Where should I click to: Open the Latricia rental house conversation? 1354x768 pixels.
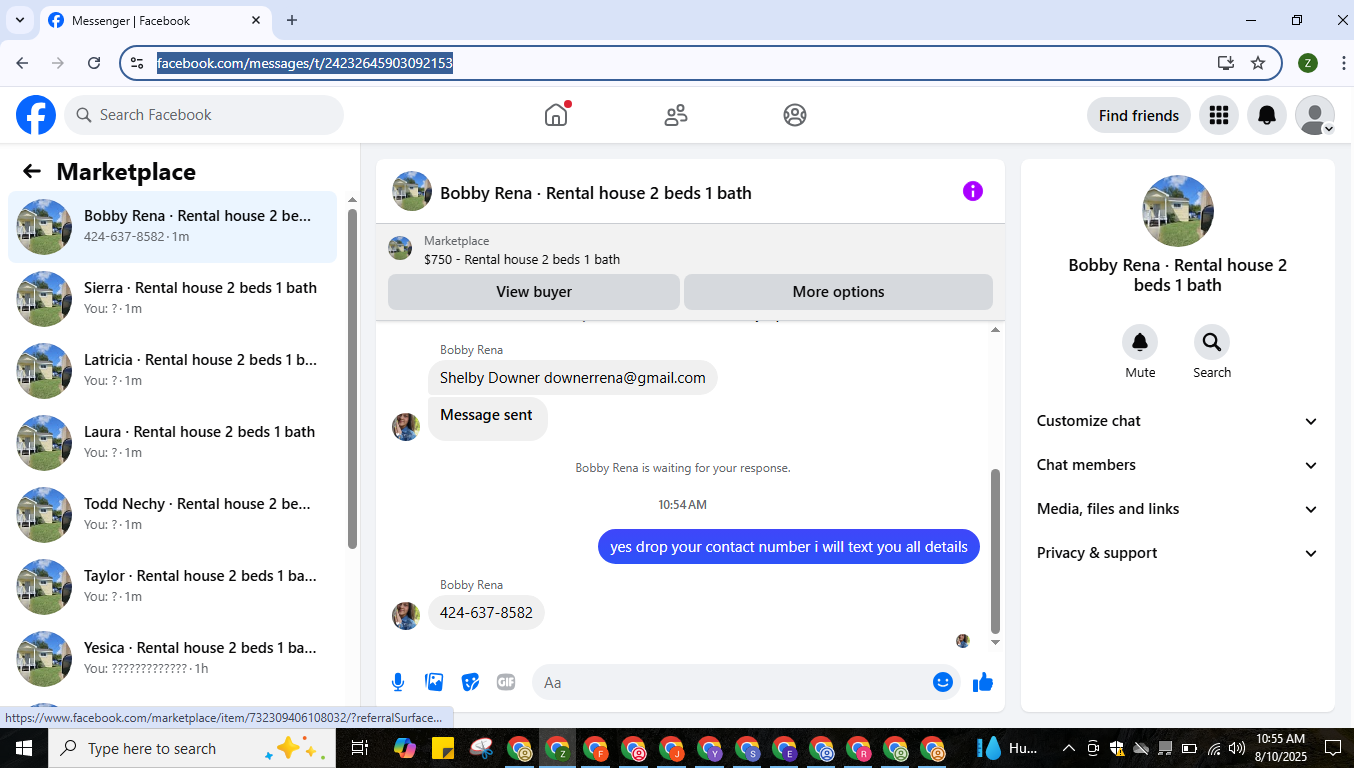pyautogui.click(x=172, y=371)
